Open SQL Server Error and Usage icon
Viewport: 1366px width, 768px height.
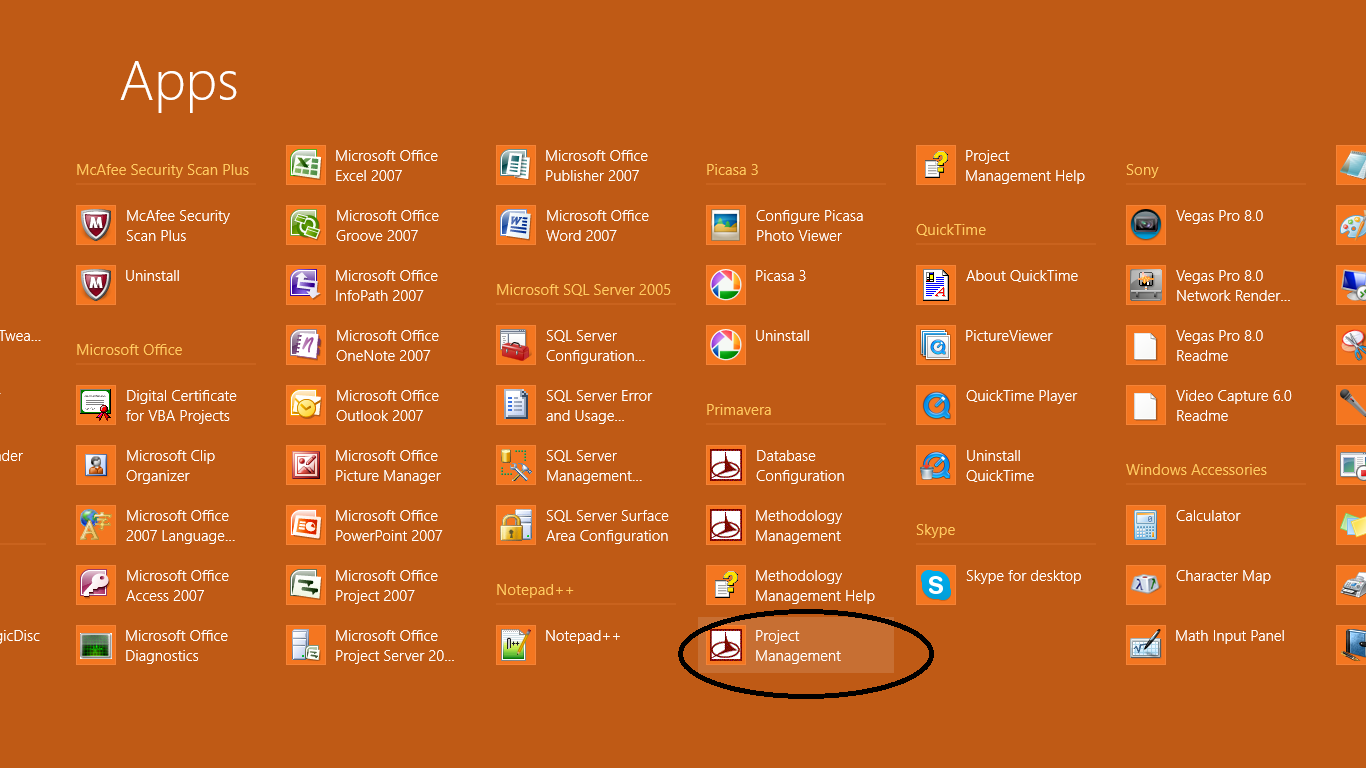coord(516,405)
